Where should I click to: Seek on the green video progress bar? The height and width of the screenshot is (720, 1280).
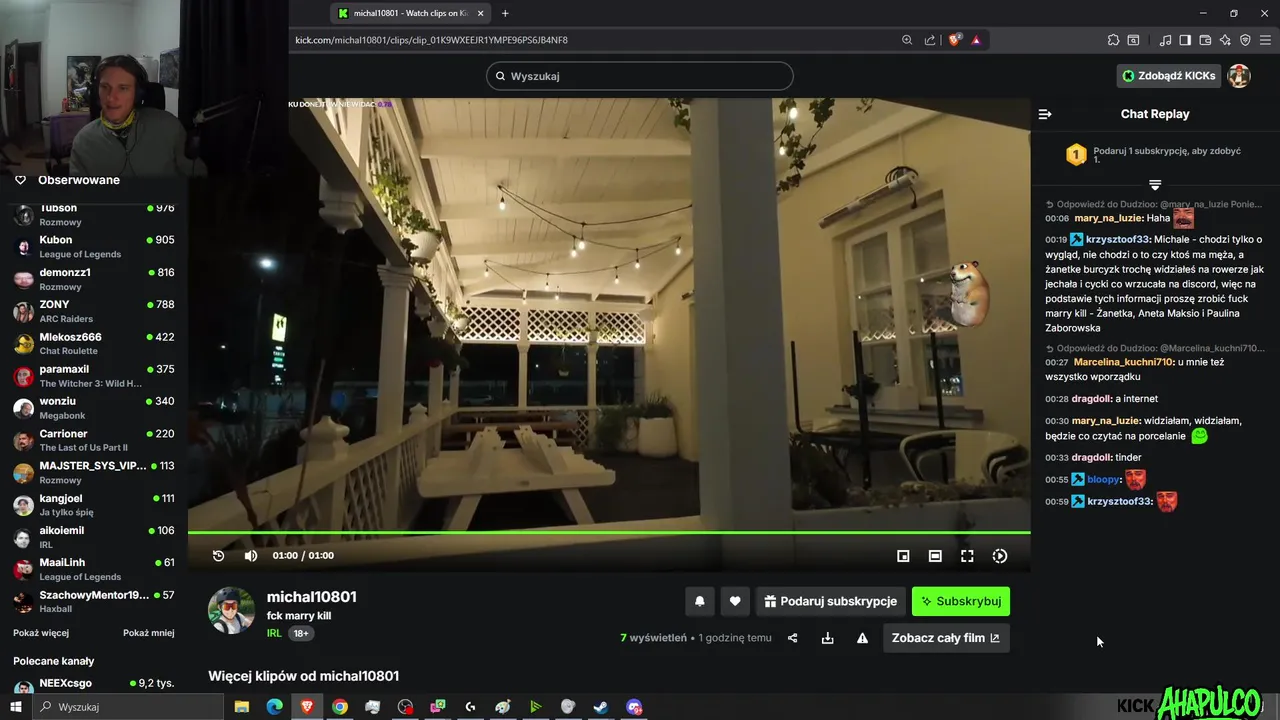pyautogui.click(x=609, y=532)
